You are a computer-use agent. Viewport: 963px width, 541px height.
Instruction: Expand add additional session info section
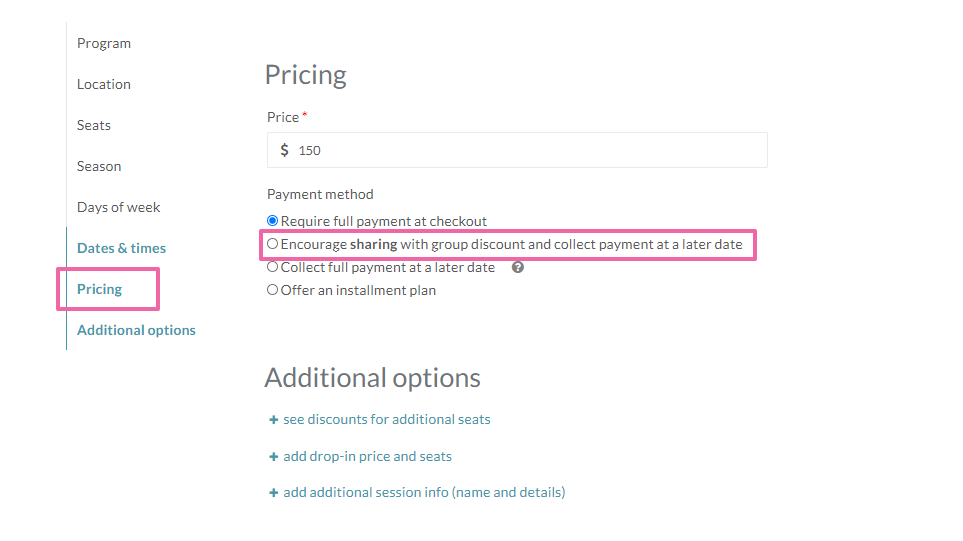click(x=424, y=493)
